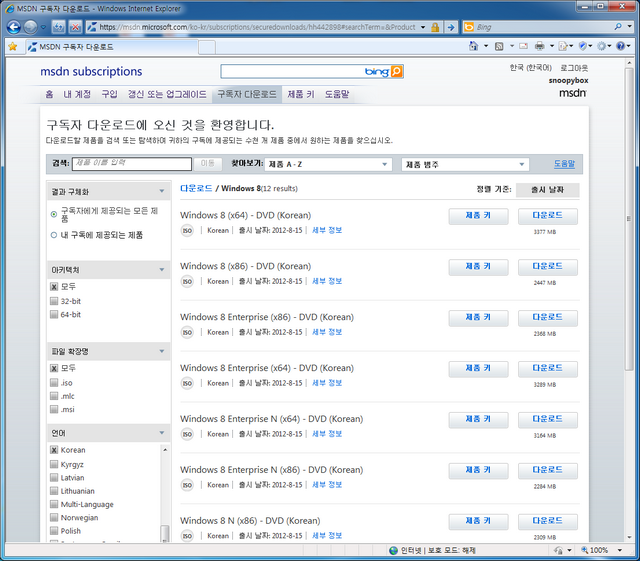Reload the page with the Refresh icon

click(58, 27)
